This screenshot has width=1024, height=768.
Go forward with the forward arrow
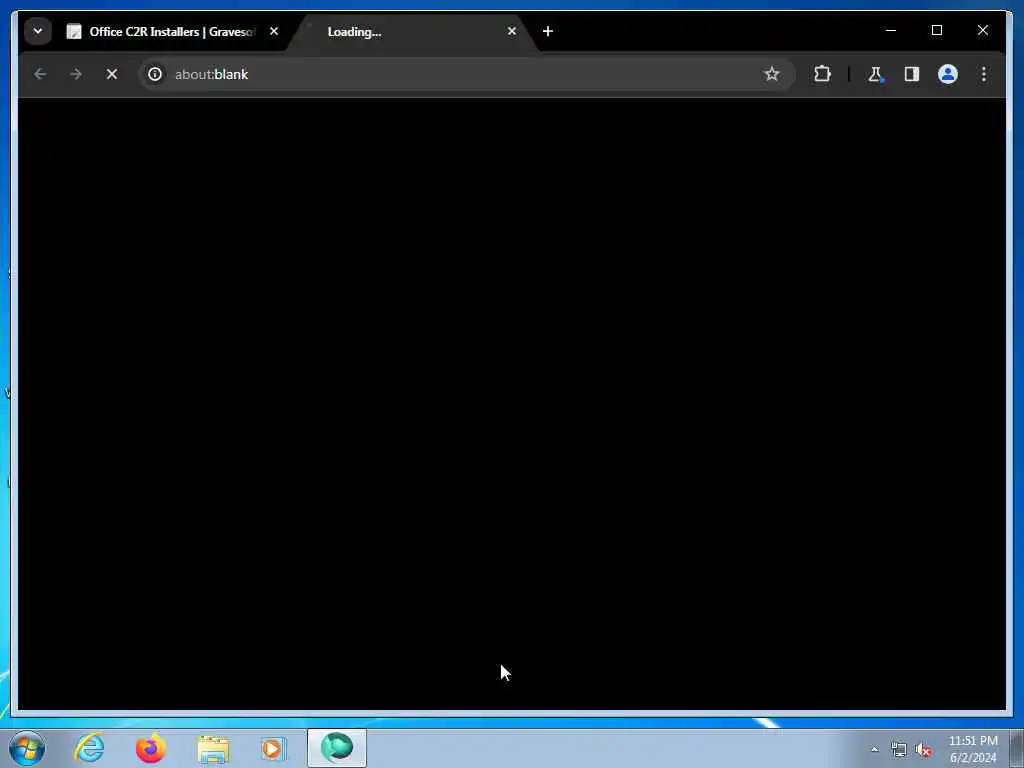pyautogui.click(x=76, y=74)
